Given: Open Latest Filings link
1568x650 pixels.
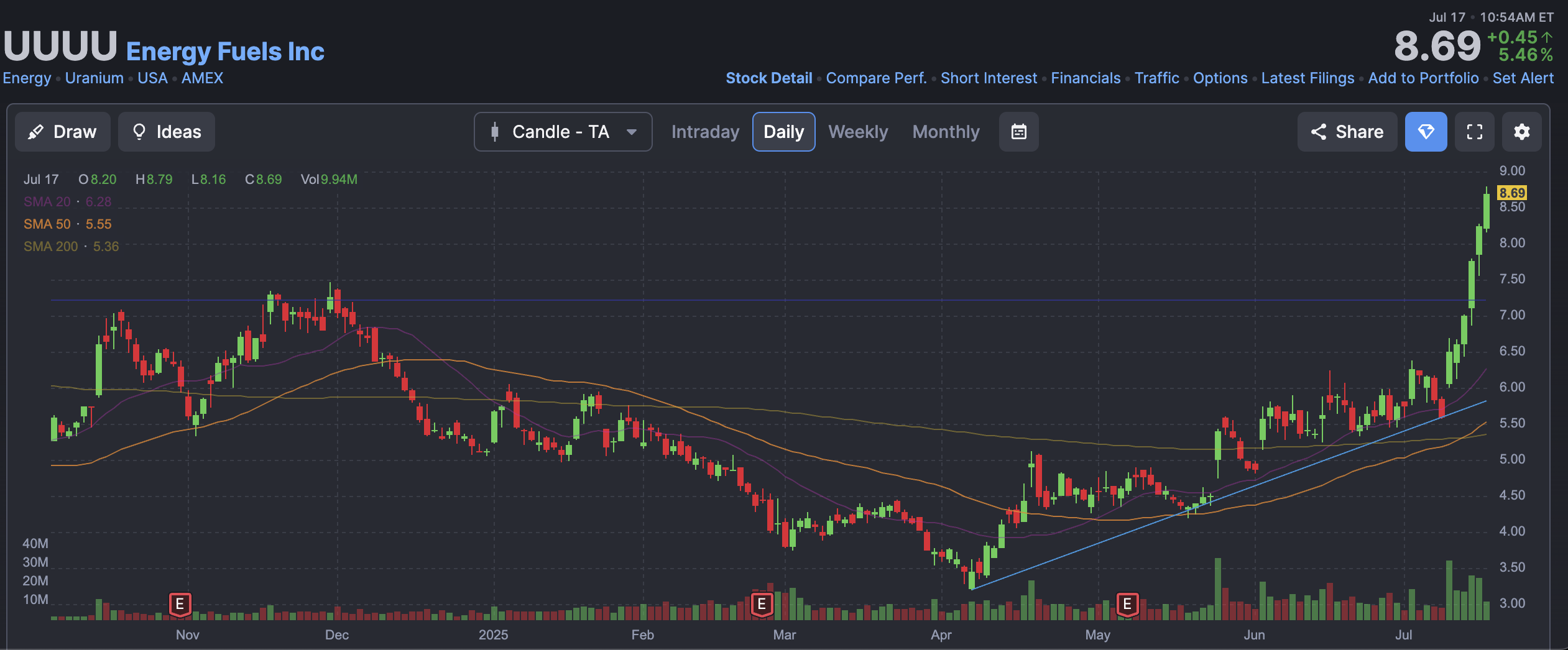Looking at the screenshot, I should pyautogui.click(x=1307, y=78).
